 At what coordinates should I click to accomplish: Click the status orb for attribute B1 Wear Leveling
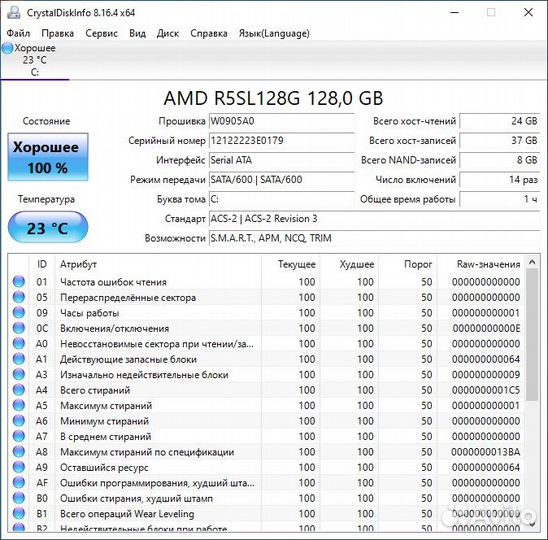(19, 513)
